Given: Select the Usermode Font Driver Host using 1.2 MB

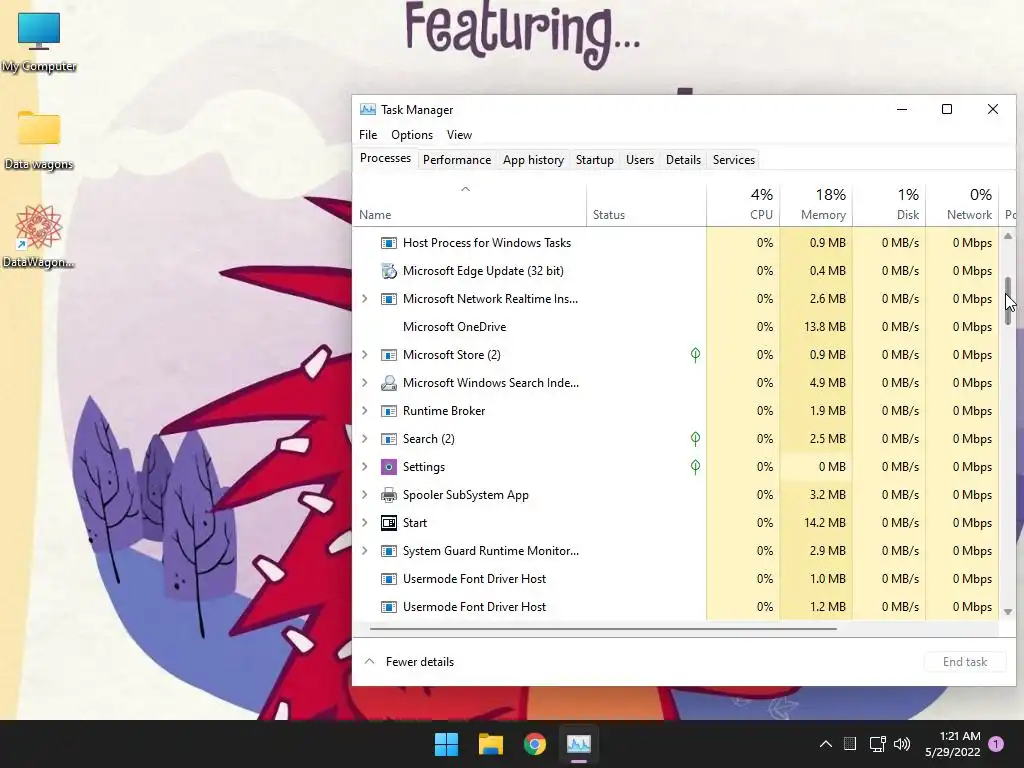Looking at the screenshot, I should click(x=675, y=607).
